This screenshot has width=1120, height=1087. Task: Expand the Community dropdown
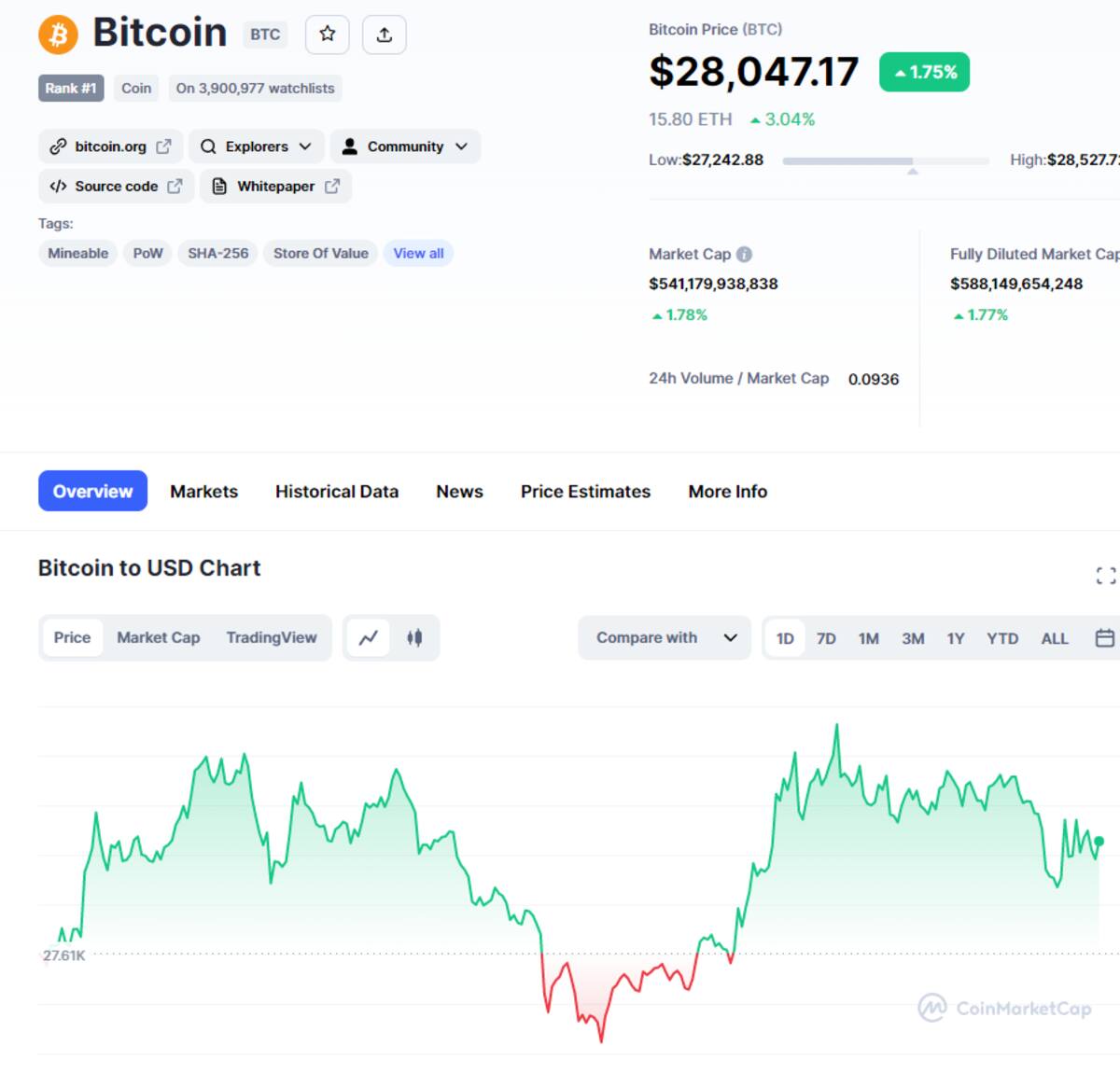[x=405, y=146]
